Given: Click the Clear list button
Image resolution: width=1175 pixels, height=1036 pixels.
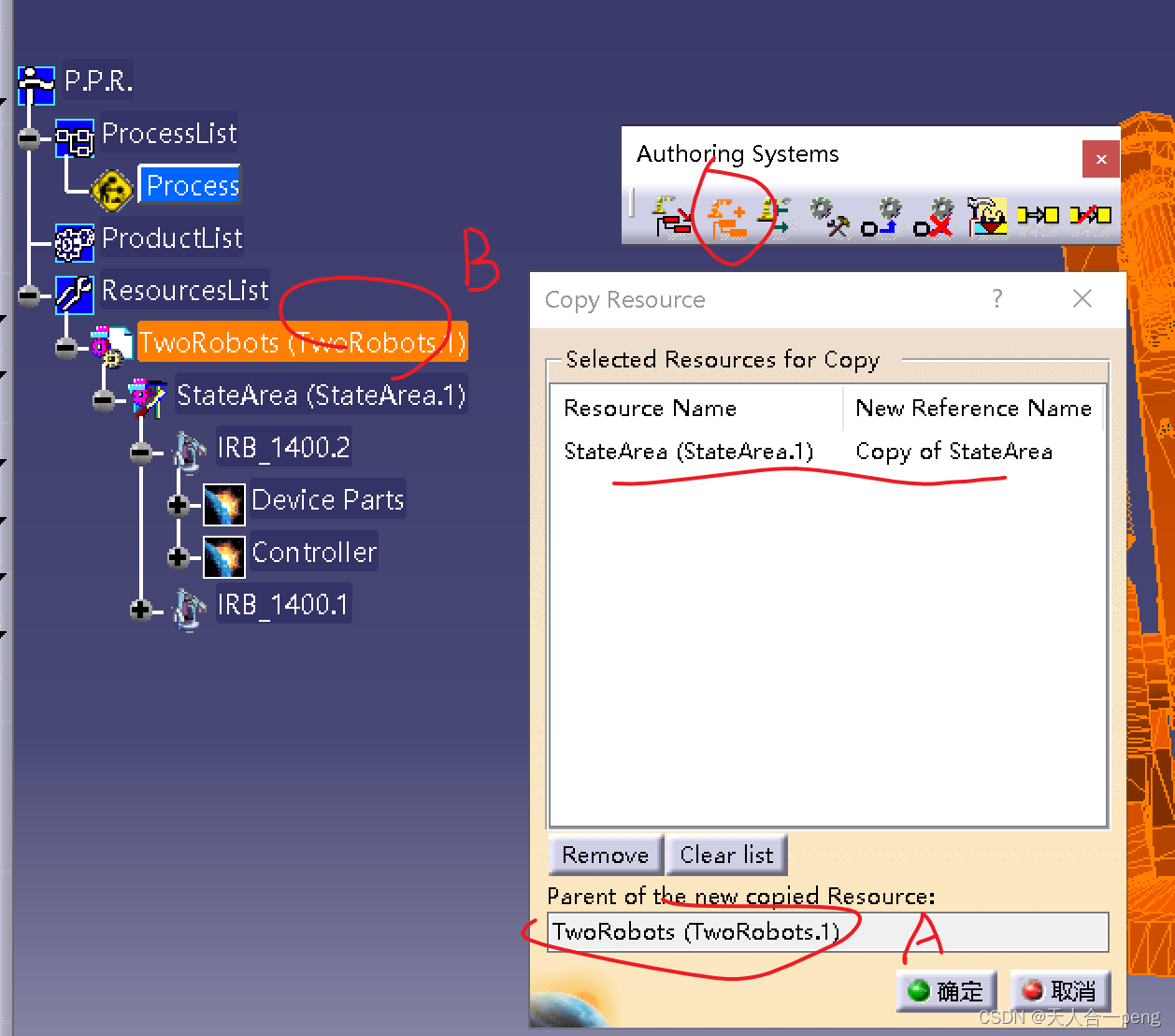Looking at the screenshot, I should [x=726, y=855].
